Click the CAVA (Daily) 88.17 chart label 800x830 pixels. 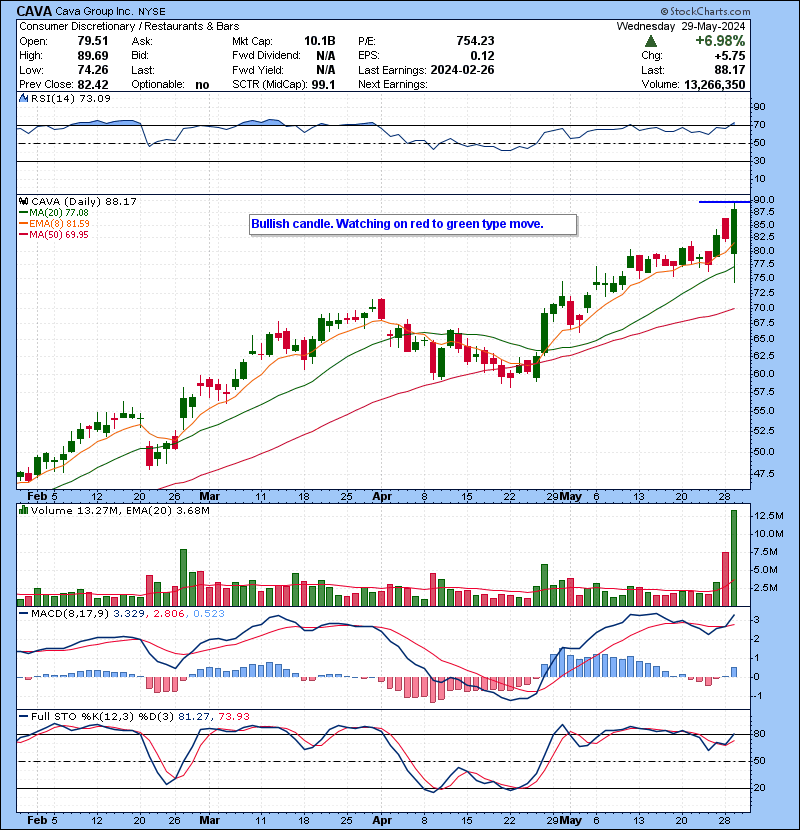pos(84,202)
